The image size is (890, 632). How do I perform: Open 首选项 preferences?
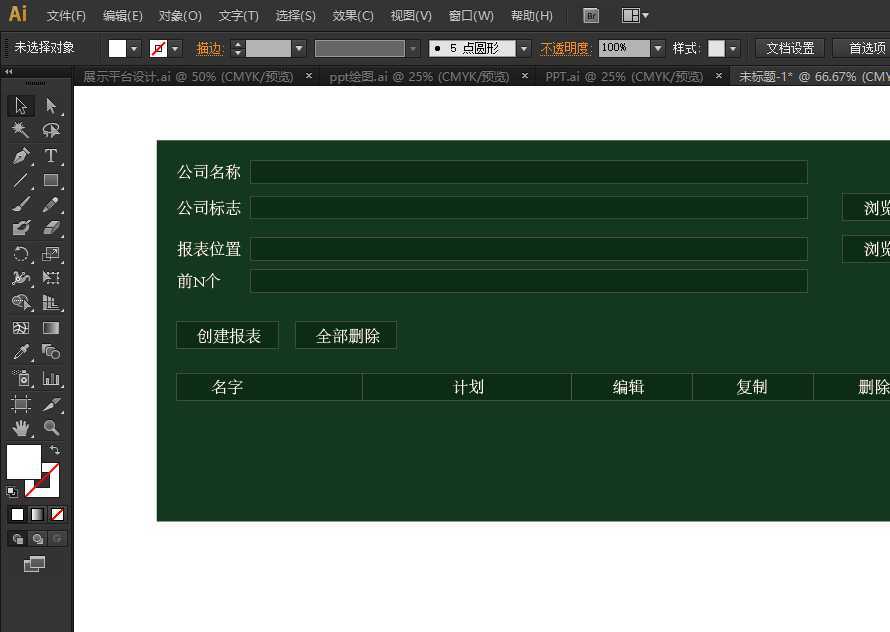pyautogui.click(x=864, y=47)
